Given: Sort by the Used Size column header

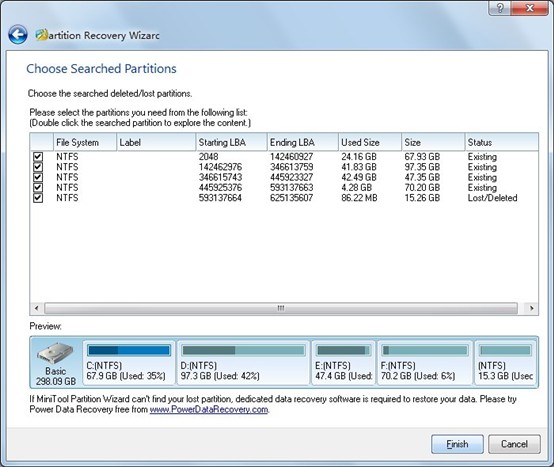Looking at the screenshot, I should (x=370, y=142).
